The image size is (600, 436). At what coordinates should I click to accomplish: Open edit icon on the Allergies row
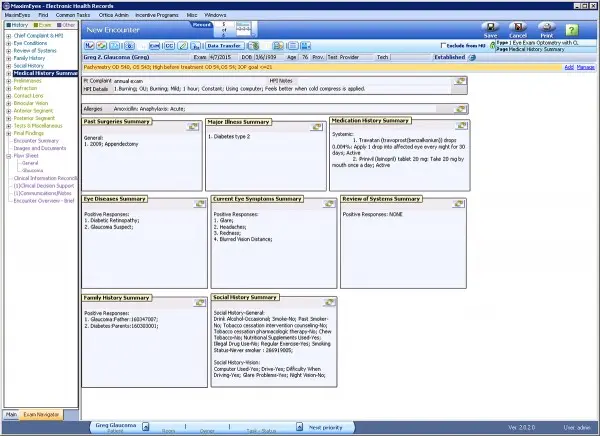click(460, 109)
